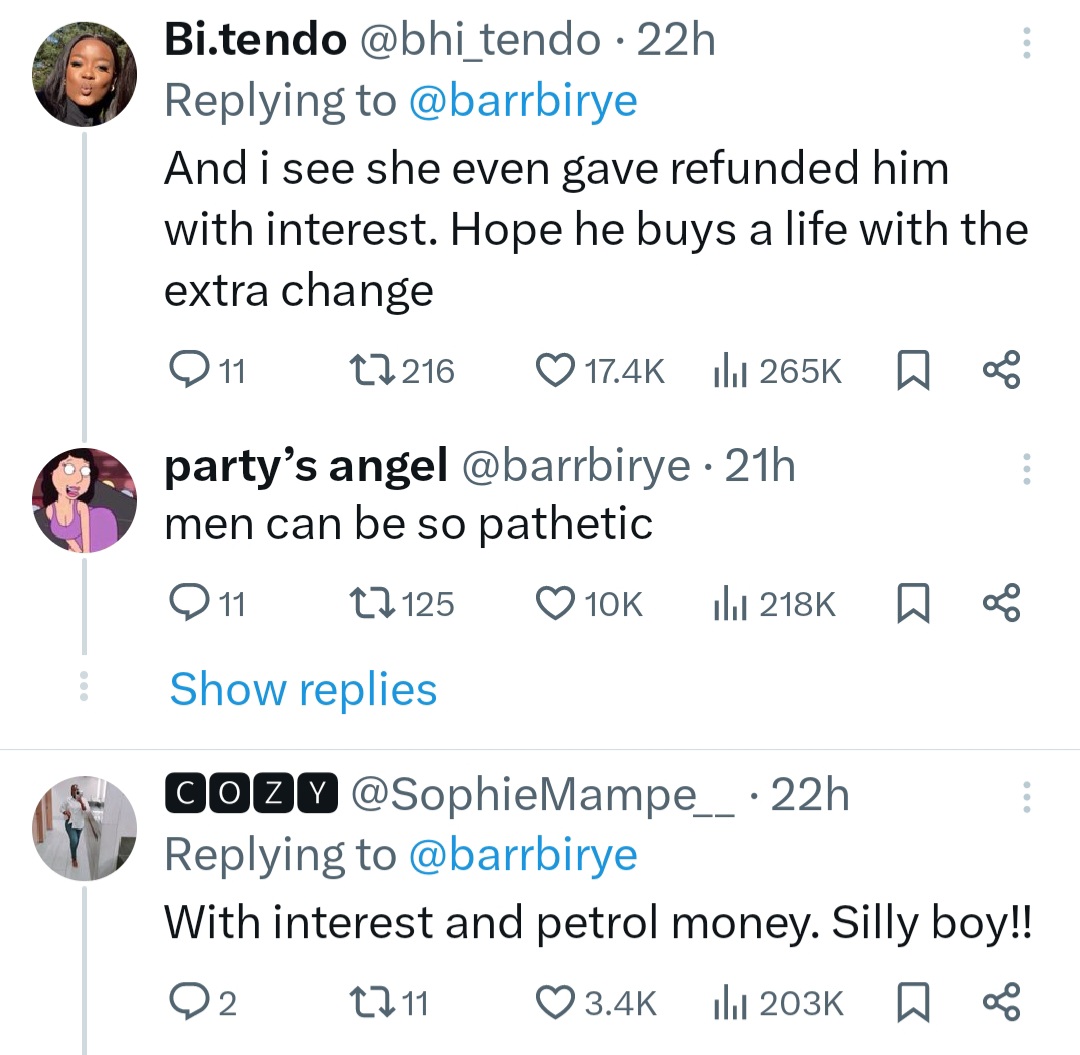Share Bi.tendo's tweet
Viewport: 1080px width, 1055px height.
(x=1001, y=372)
